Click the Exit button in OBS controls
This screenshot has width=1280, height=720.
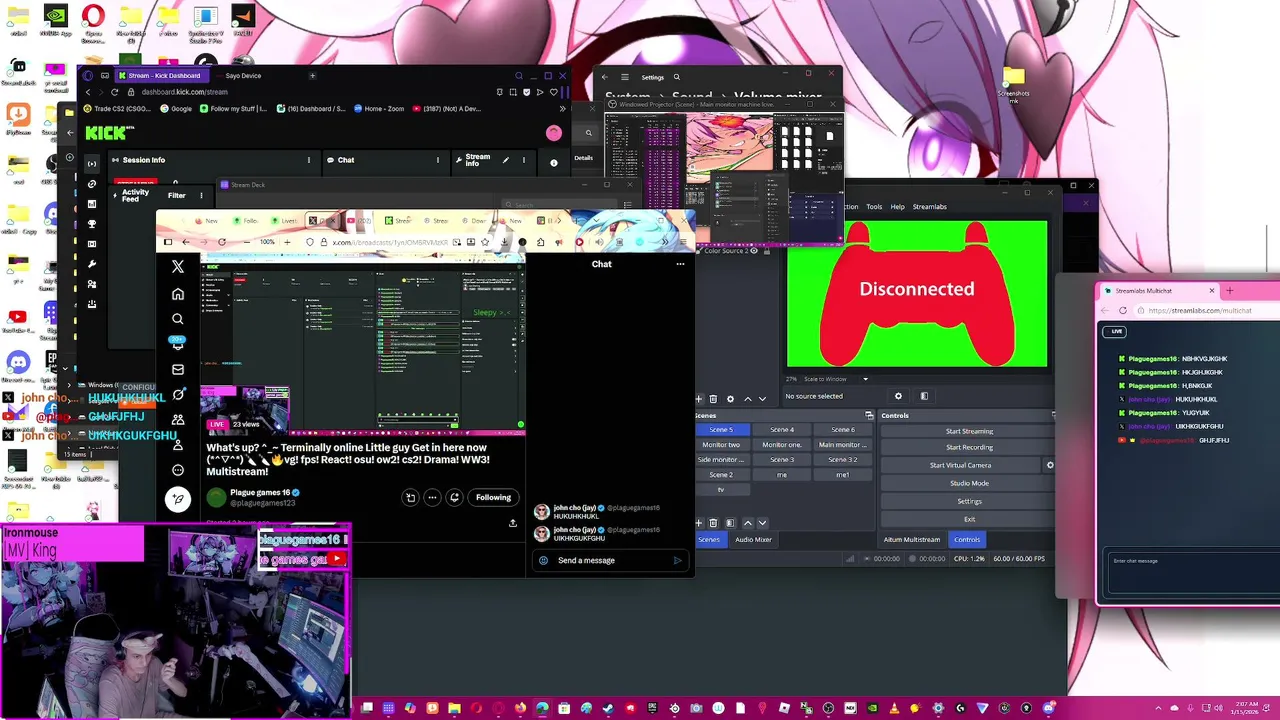[969, 519]
